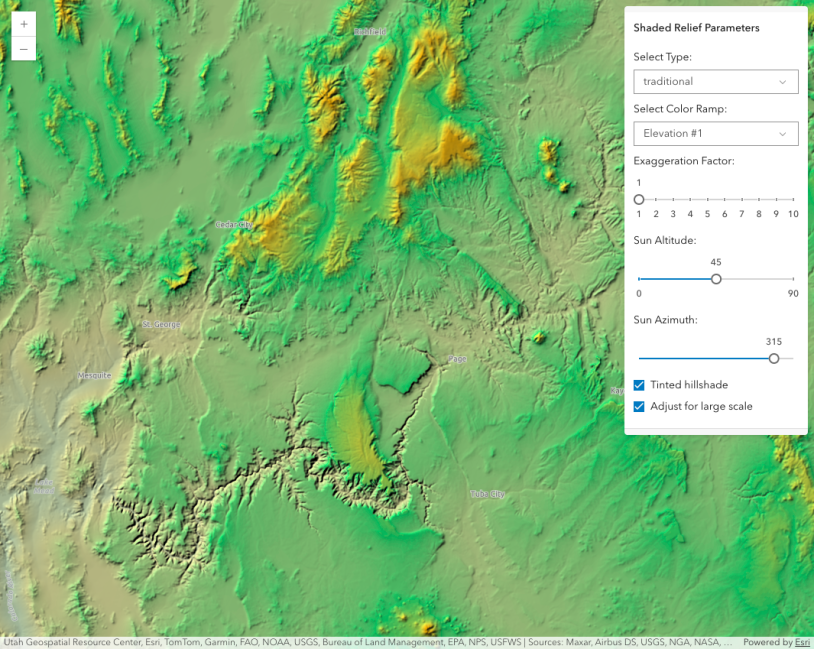The width and height of the screenshot is (814, 649).
Task: Open the Esri link in the attribution bar
Action: click(x=799, y=642)
